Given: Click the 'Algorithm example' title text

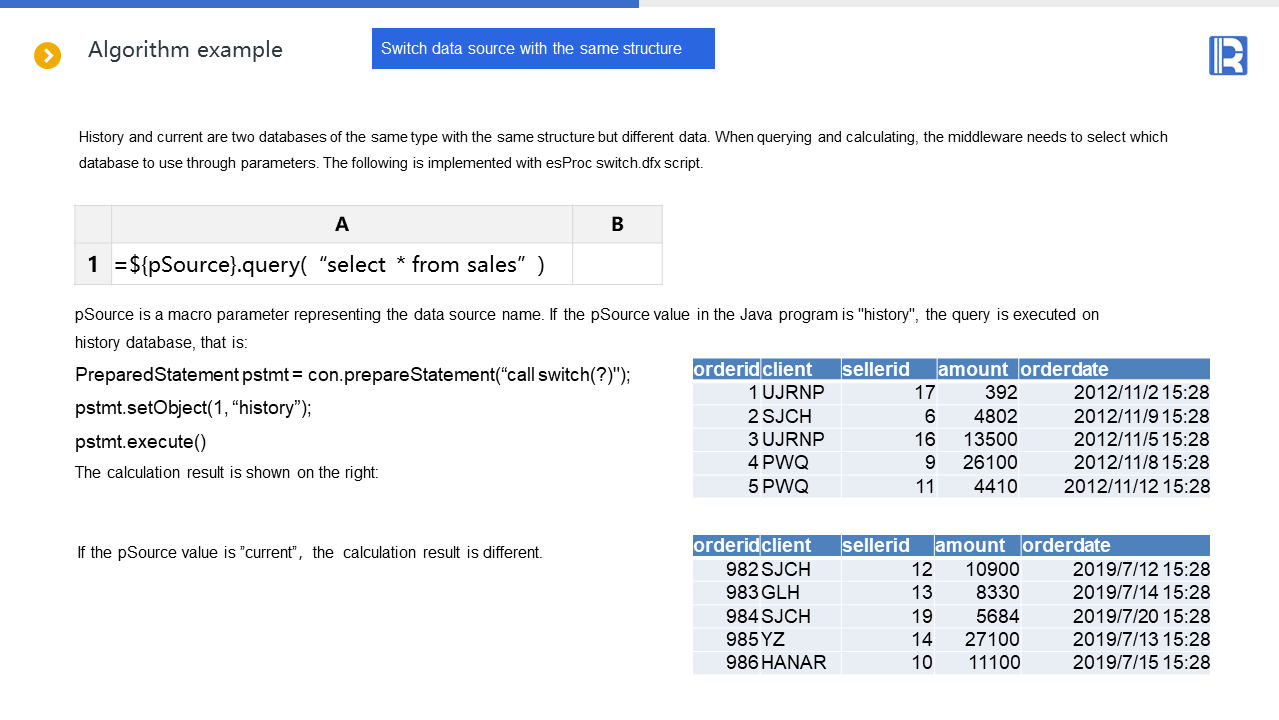Looking at the screenshot, I should pyautogui.click(x=185, y=50).
